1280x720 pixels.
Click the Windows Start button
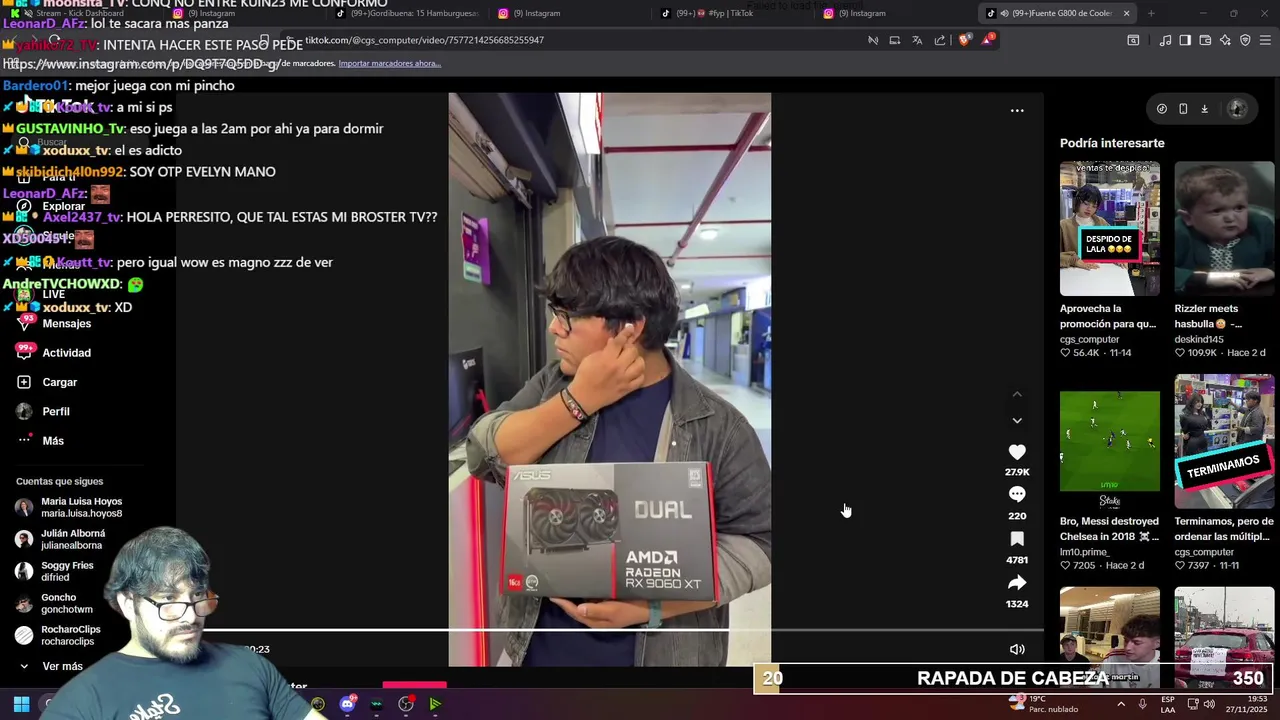pos(21,704)
